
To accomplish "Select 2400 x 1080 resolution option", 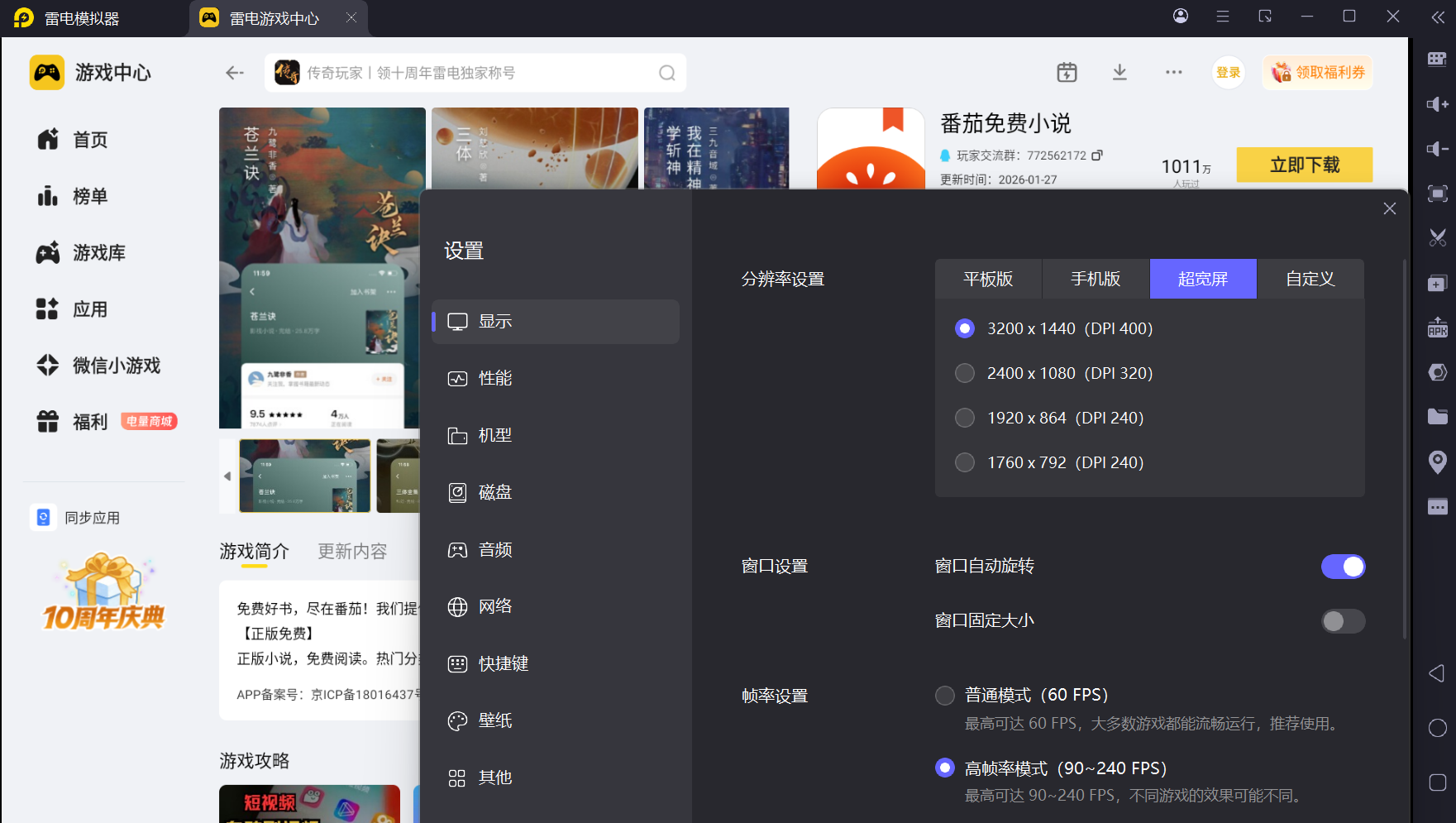I will coord(965,373).
